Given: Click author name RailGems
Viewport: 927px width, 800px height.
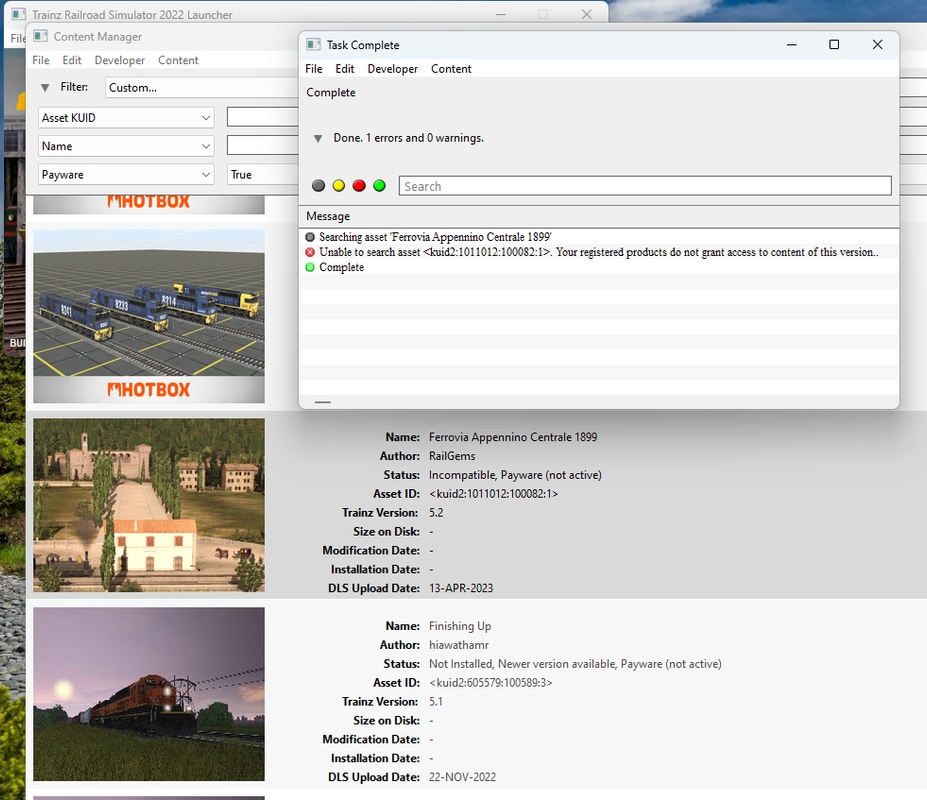Looking at the screenshot, I should pos(452,456).
